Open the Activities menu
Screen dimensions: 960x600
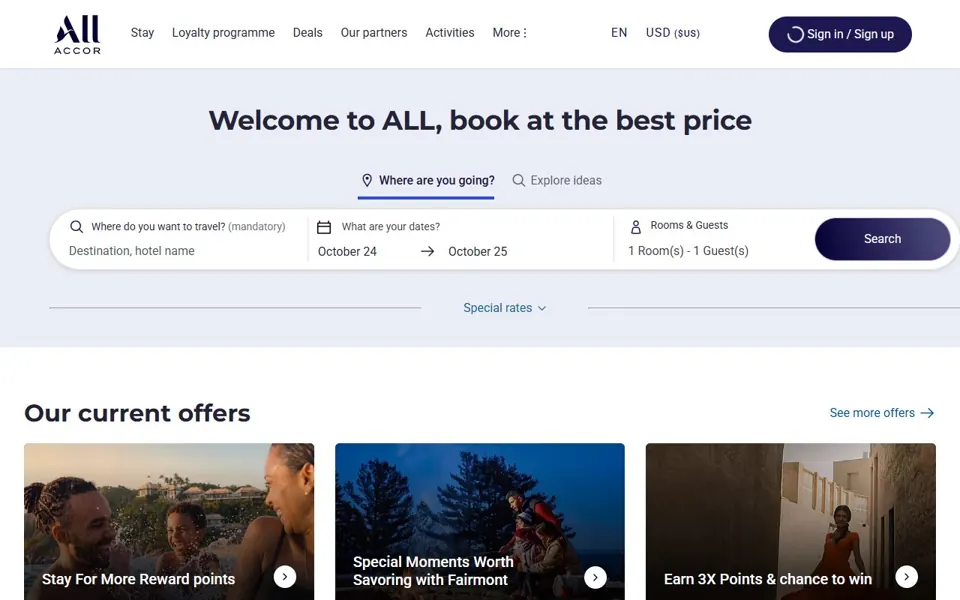(449, 32)
